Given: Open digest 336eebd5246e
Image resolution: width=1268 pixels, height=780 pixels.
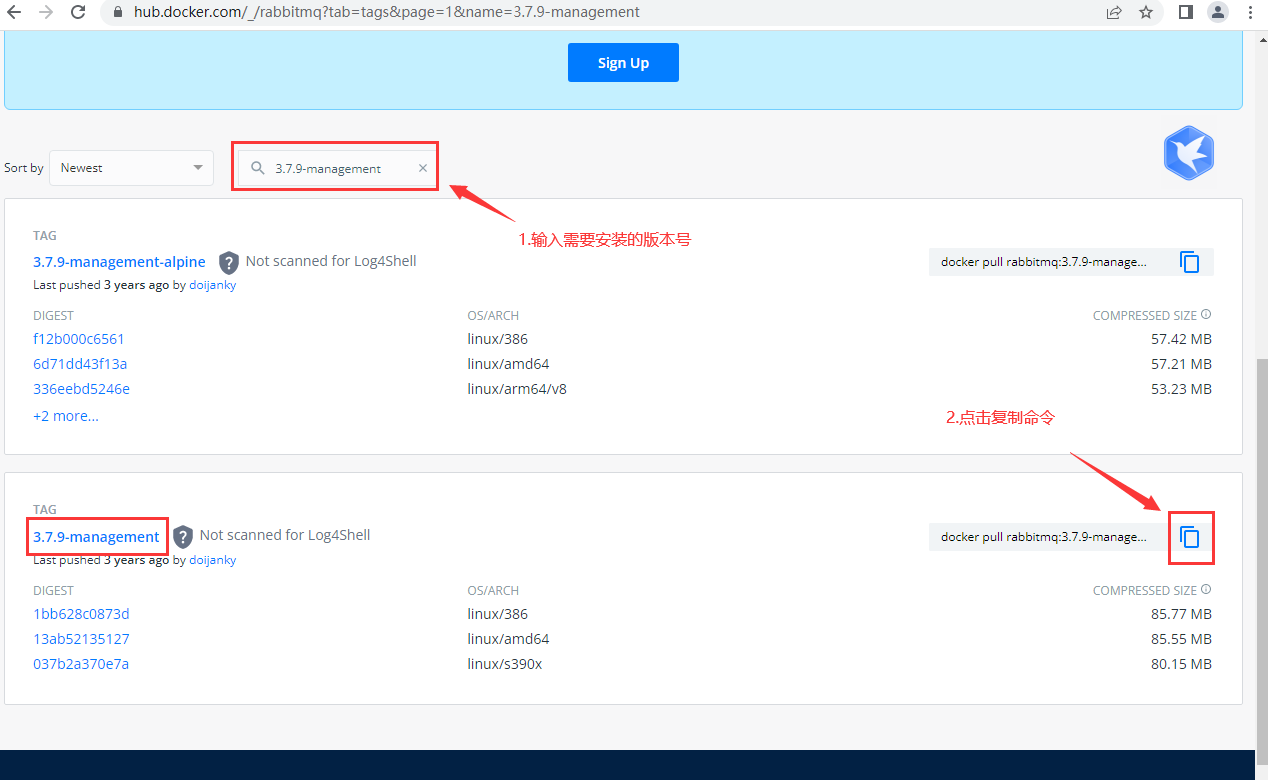Looking at the screenshot, I should (81, 389).
